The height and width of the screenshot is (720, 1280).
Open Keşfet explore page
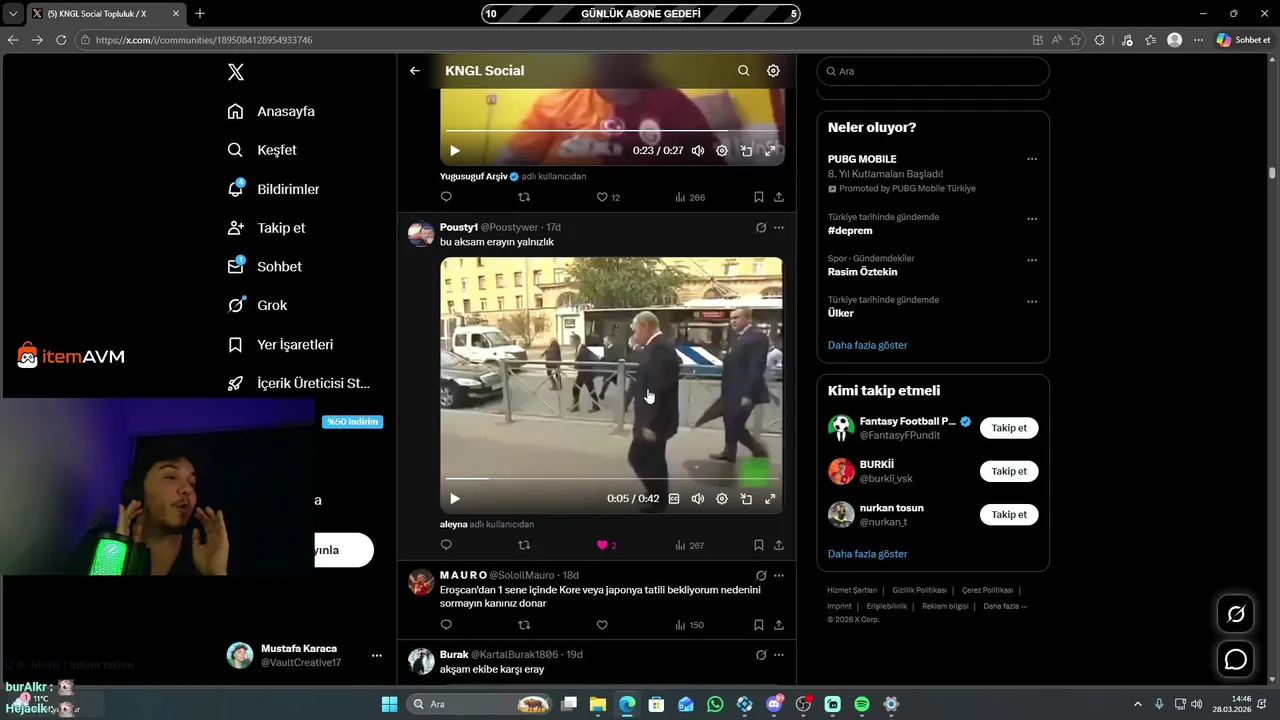click(x=262, y=150)
